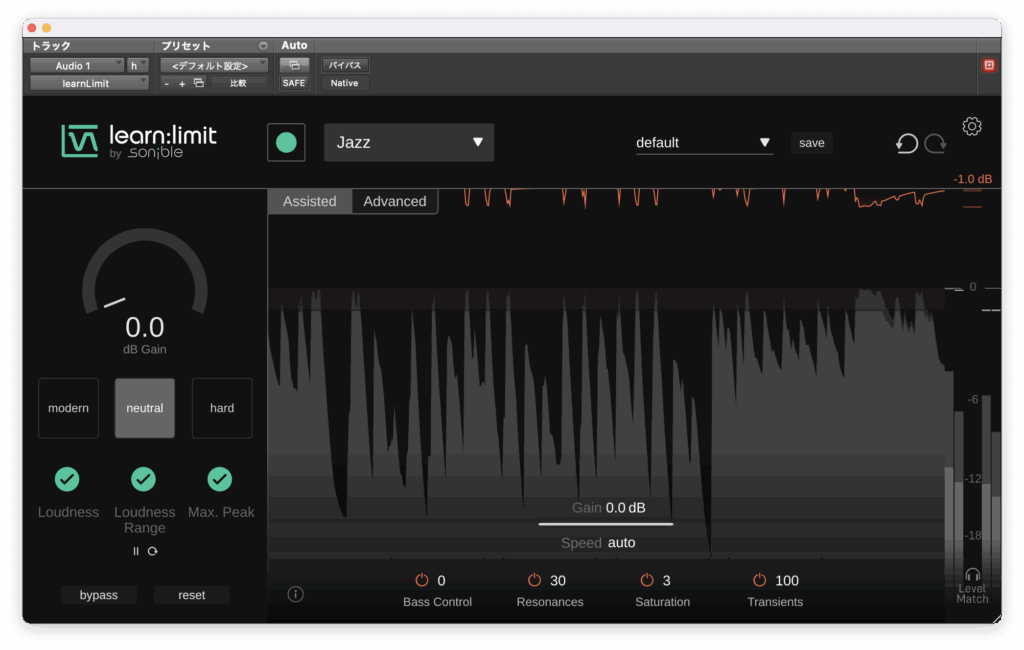This screenshot has width=1024, height=650.
Task: Switch to the Assisted tab
Action: point(310,201)
